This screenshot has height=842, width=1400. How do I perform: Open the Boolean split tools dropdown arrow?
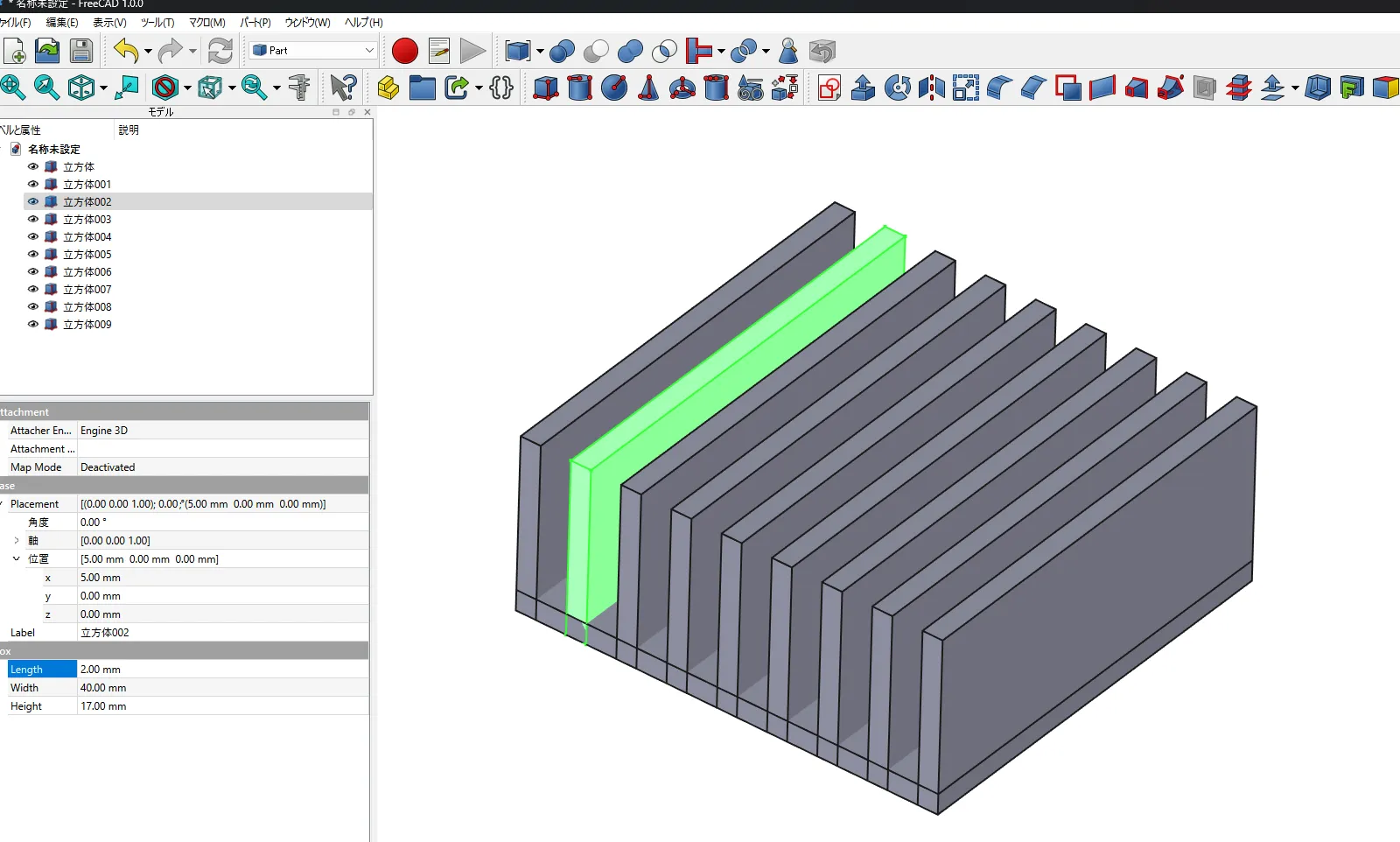coord(766,52)
